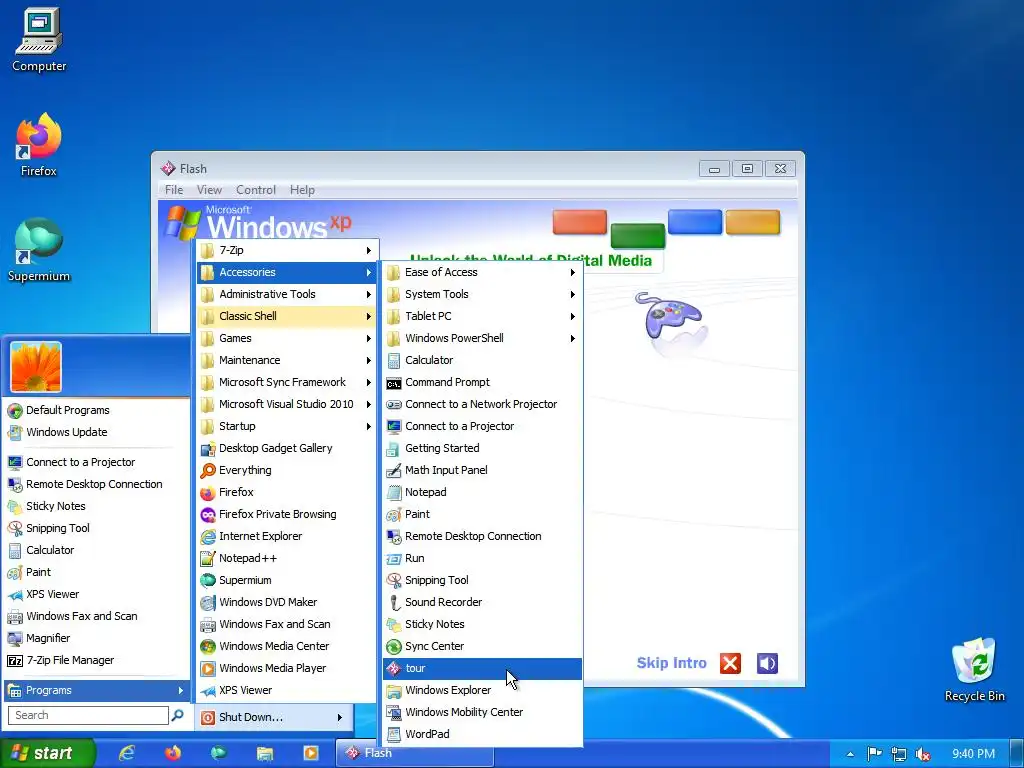Expand the Administrative Tools folder
Viewport: 1024px width, 768px height.
coord(287,294)
